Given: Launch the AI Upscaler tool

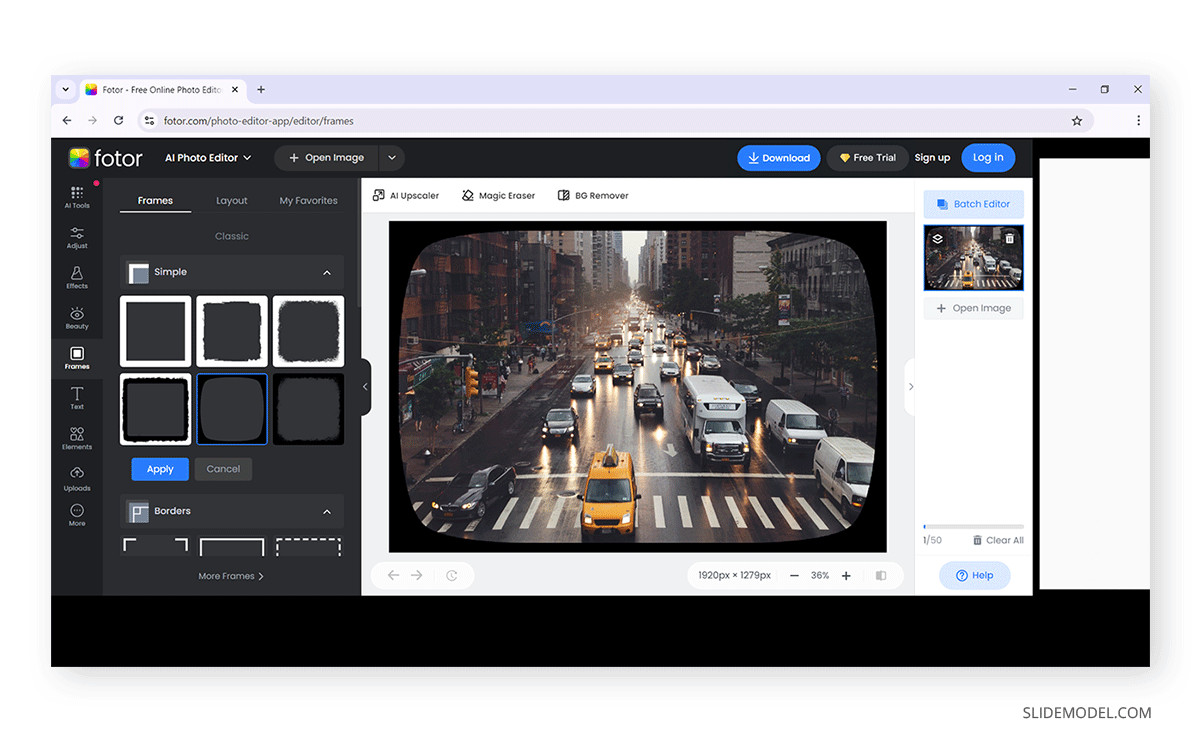Looking at the screenshot, I should click(406, 196).
